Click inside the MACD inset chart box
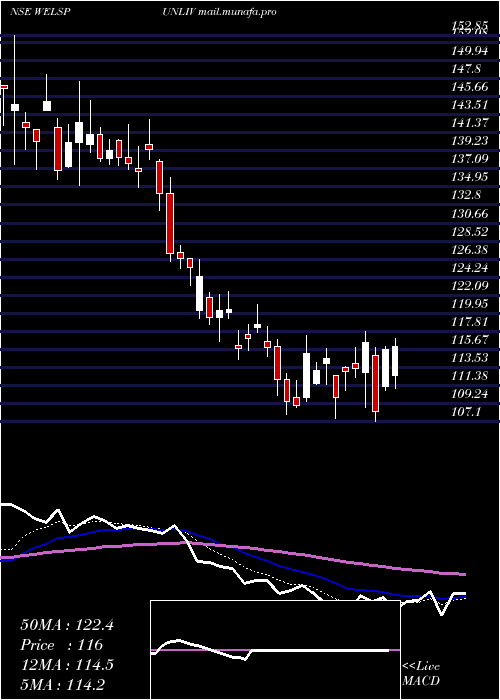The width and height of the screenshot is (500, 700). [275, 650]
